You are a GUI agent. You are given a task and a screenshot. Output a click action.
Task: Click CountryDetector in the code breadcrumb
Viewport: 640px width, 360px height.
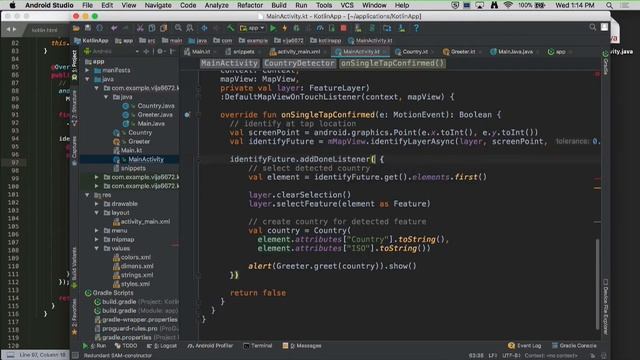tap(299, 63)
